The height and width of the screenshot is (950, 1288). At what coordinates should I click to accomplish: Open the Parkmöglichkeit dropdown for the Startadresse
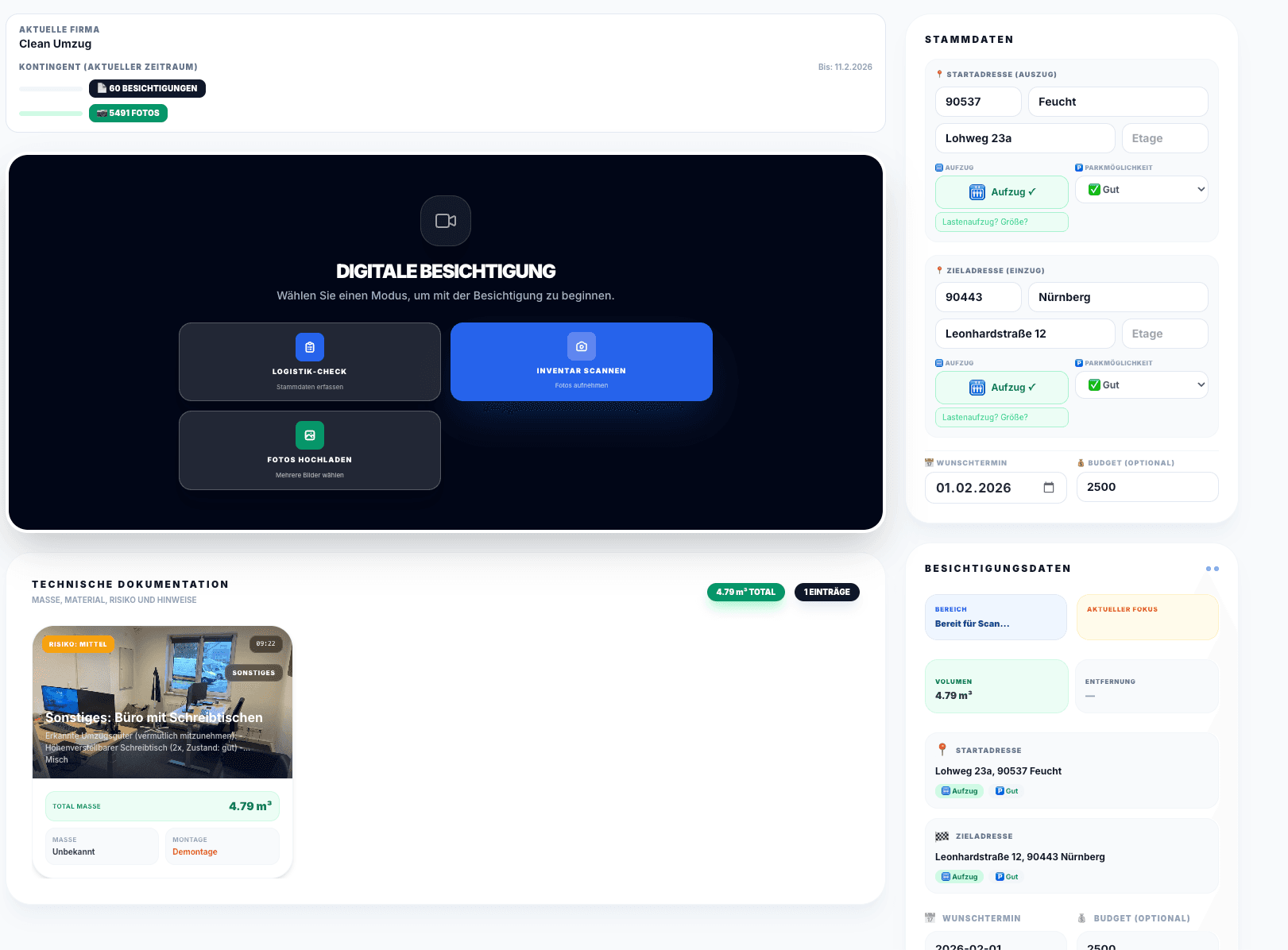coord(1141,189)
